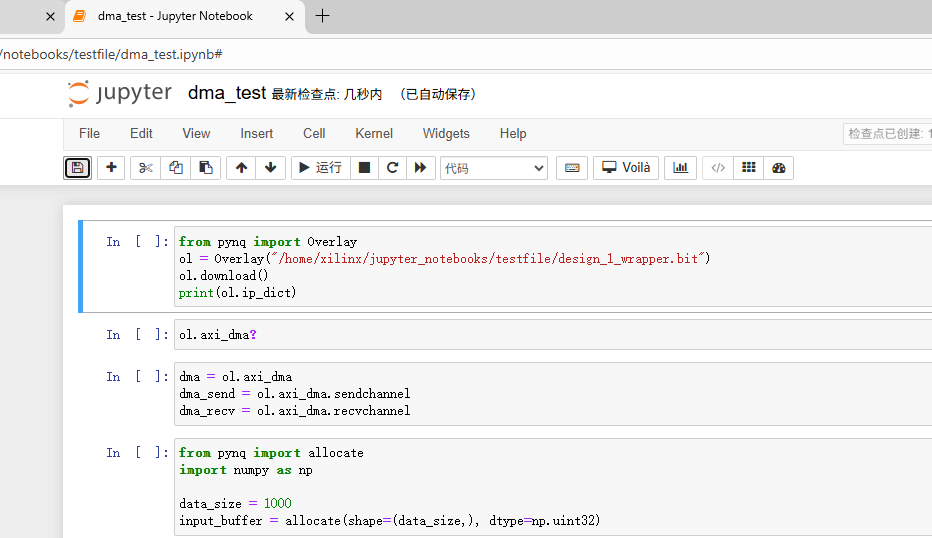
Task: Cut selected cells with scissors icon
Action: click(x=146, y=168)
